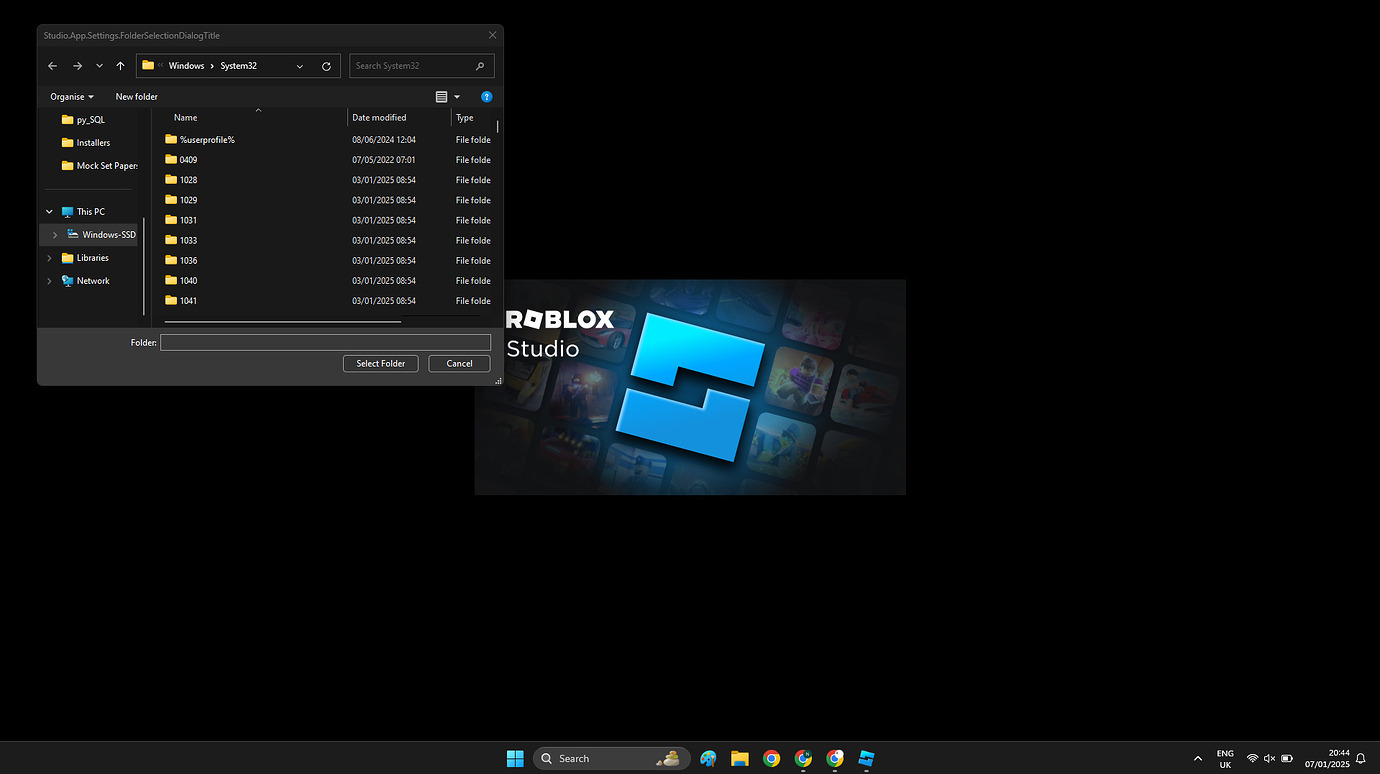This screenshot has width=1380, height=774.
Task: Launch Paint from the taskbar
Action: coord(708,758)
